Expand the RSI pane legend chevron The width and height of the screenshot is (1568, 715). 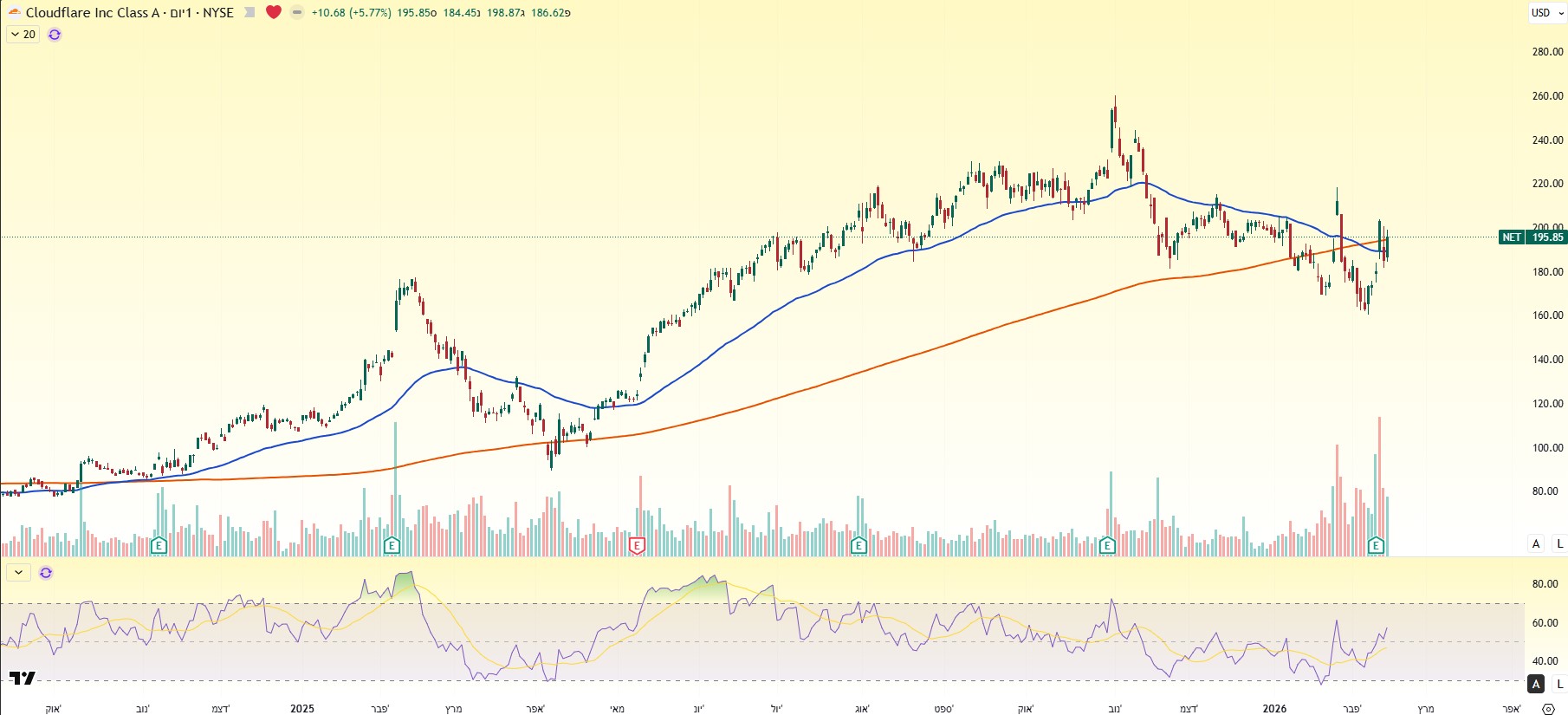tap(18, 573)
